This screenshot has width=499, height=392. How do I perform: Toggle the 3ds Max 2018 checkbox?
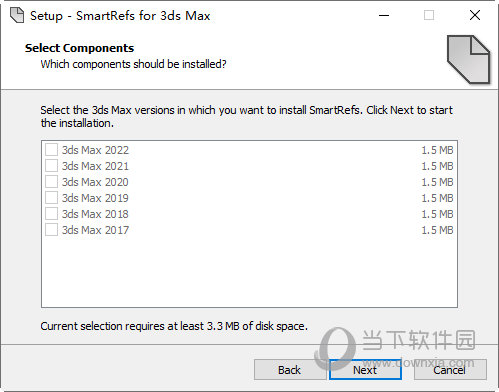51,214
